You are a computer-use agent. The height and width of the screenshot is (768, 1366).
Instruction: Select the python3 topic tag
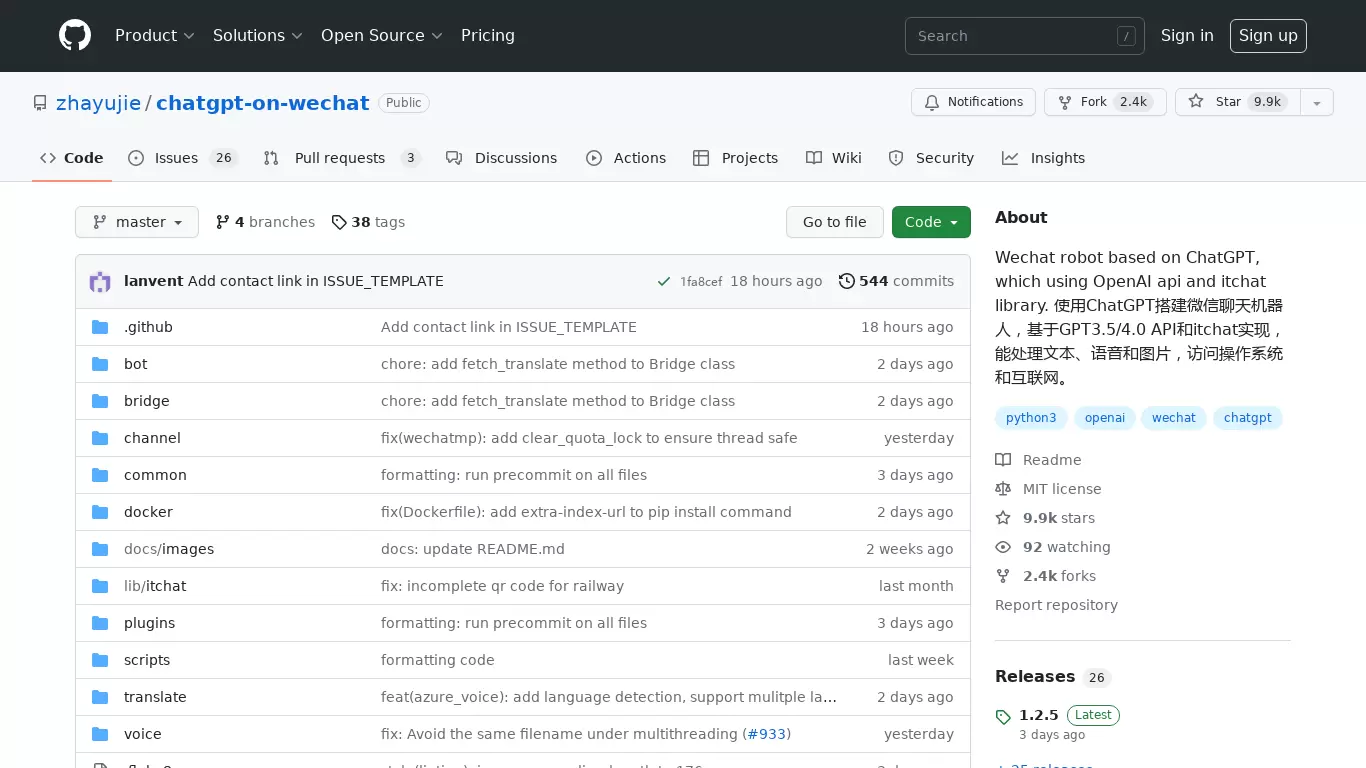click(x=1031, y=418)
